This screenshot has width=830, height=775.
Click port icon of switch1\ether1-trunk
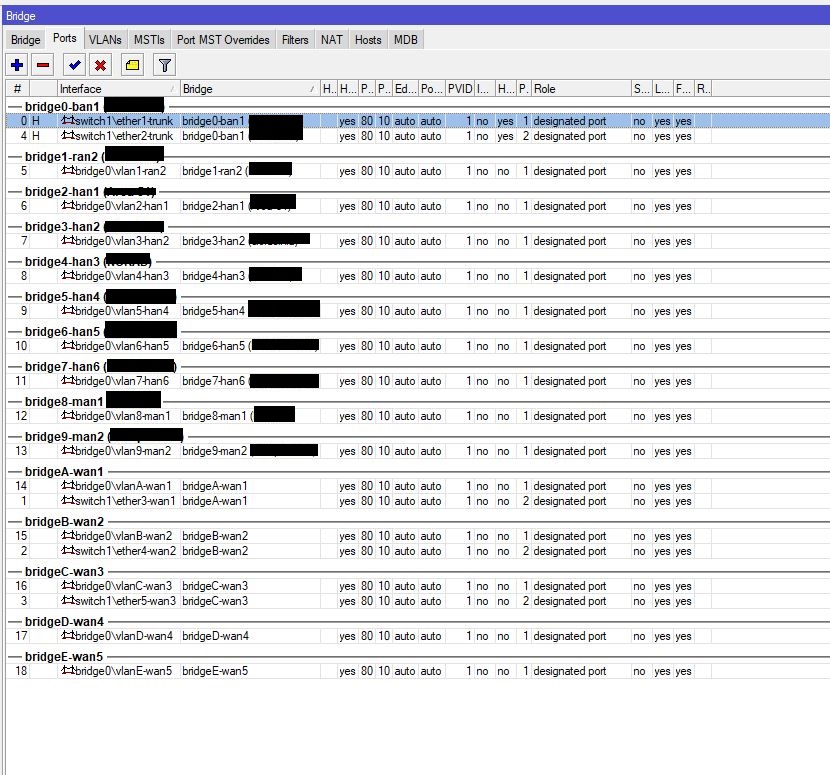coord(68,121)
